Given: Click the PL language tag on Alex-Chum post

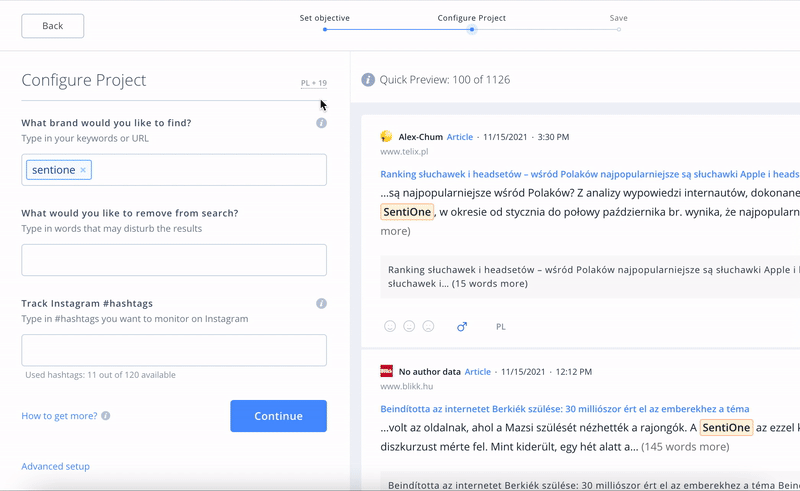Looking at the screenshot, I should coord(501,327).
